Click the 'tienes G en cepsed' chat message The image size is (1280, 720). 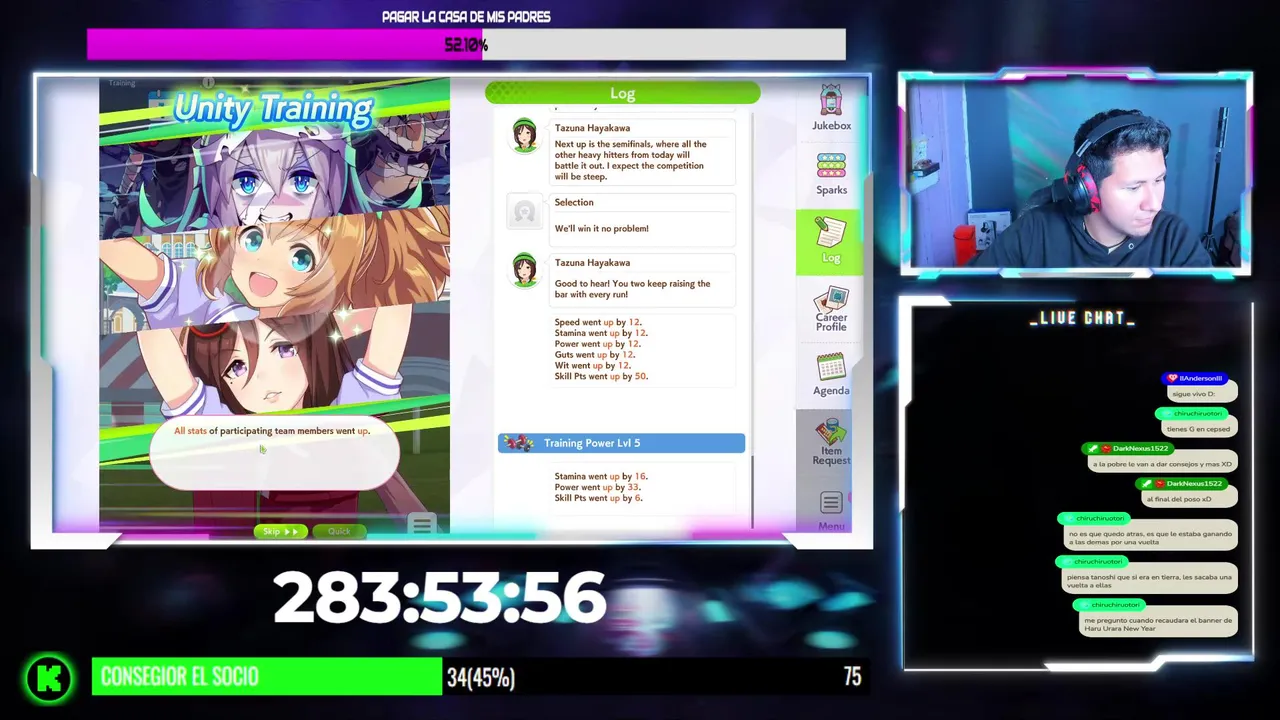1198,429
